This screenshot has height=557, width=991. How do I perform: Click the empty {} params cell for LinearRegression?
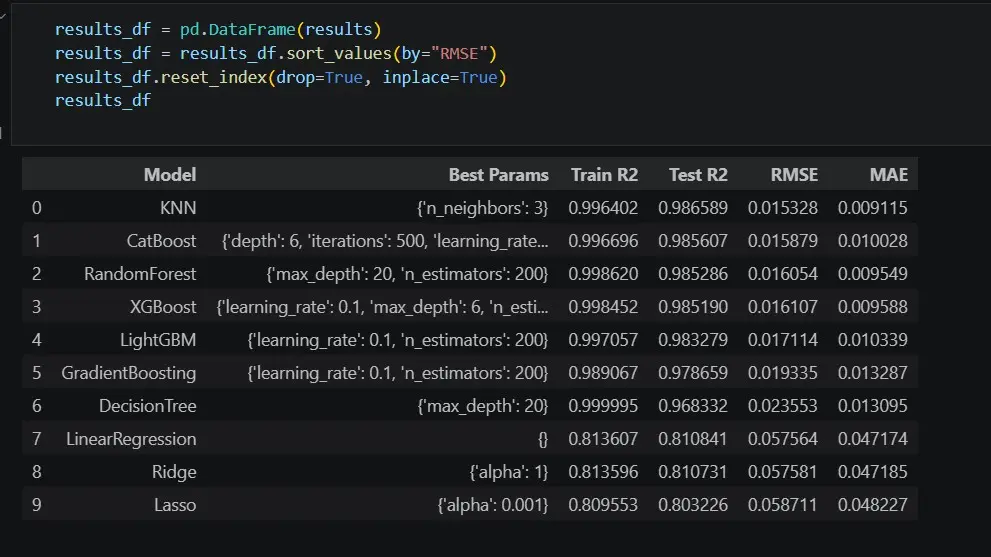(x=543, y=439)
